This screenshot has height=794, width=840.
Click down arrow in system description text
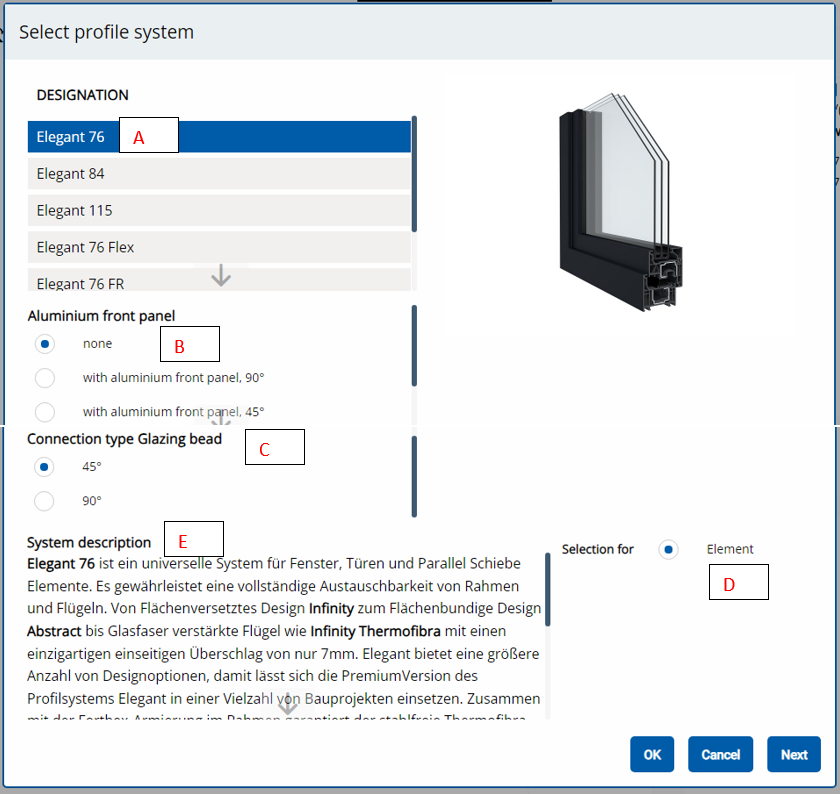point(288,704)
